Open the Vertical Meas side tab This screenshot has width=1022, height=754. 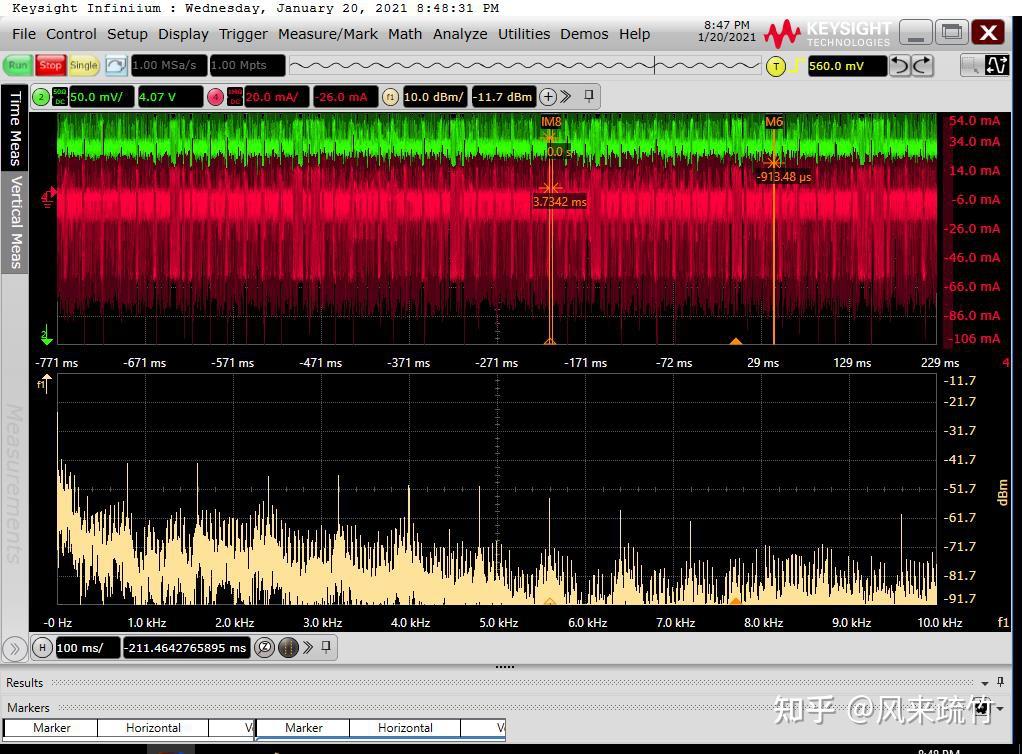coord(14,222)
